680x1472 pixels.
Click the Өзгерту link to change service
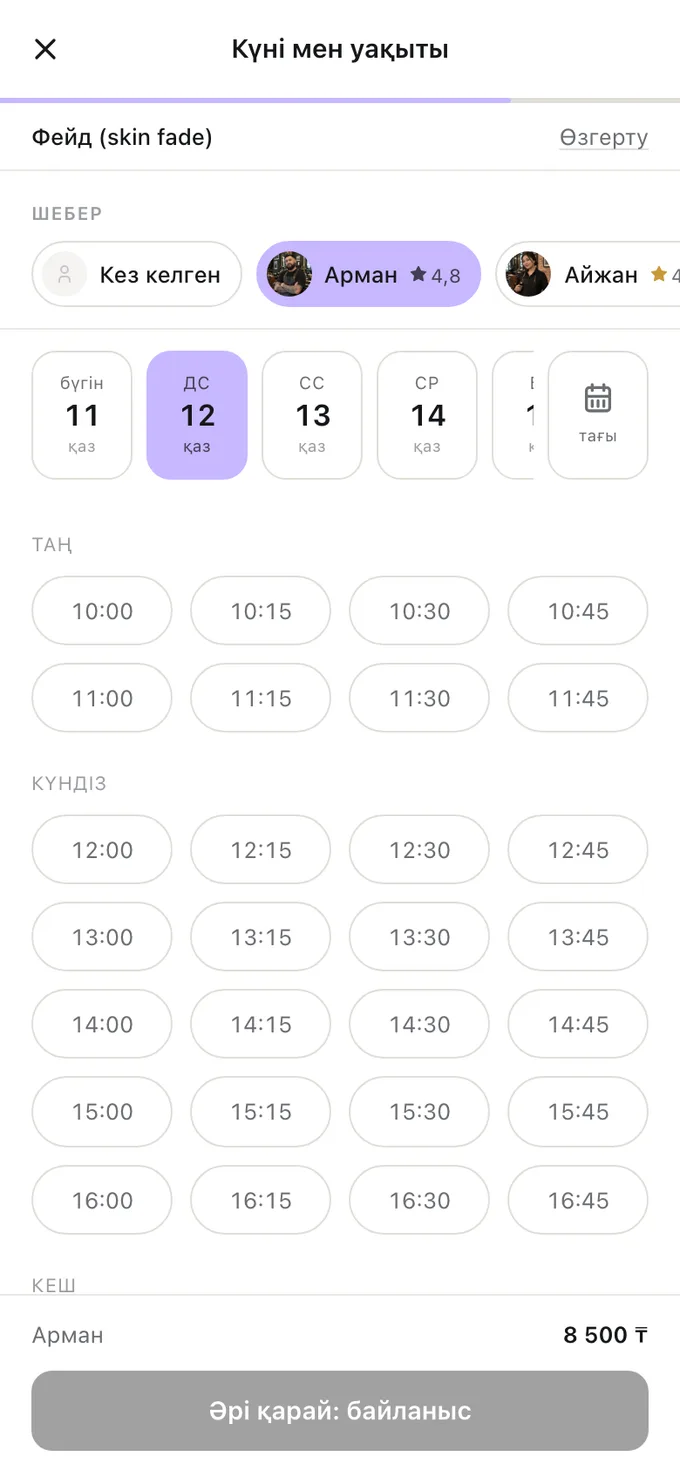[603, 138]
